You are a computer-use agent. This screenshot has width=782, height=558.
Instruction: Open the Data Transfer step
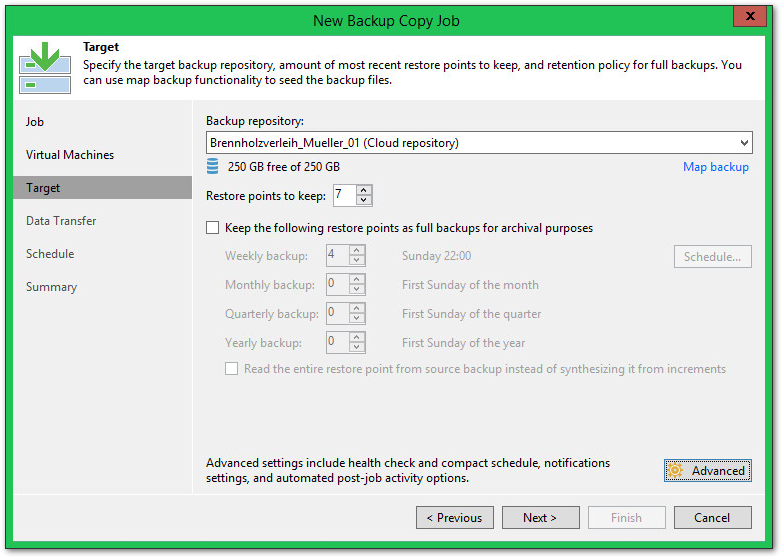tap(61, 221)
